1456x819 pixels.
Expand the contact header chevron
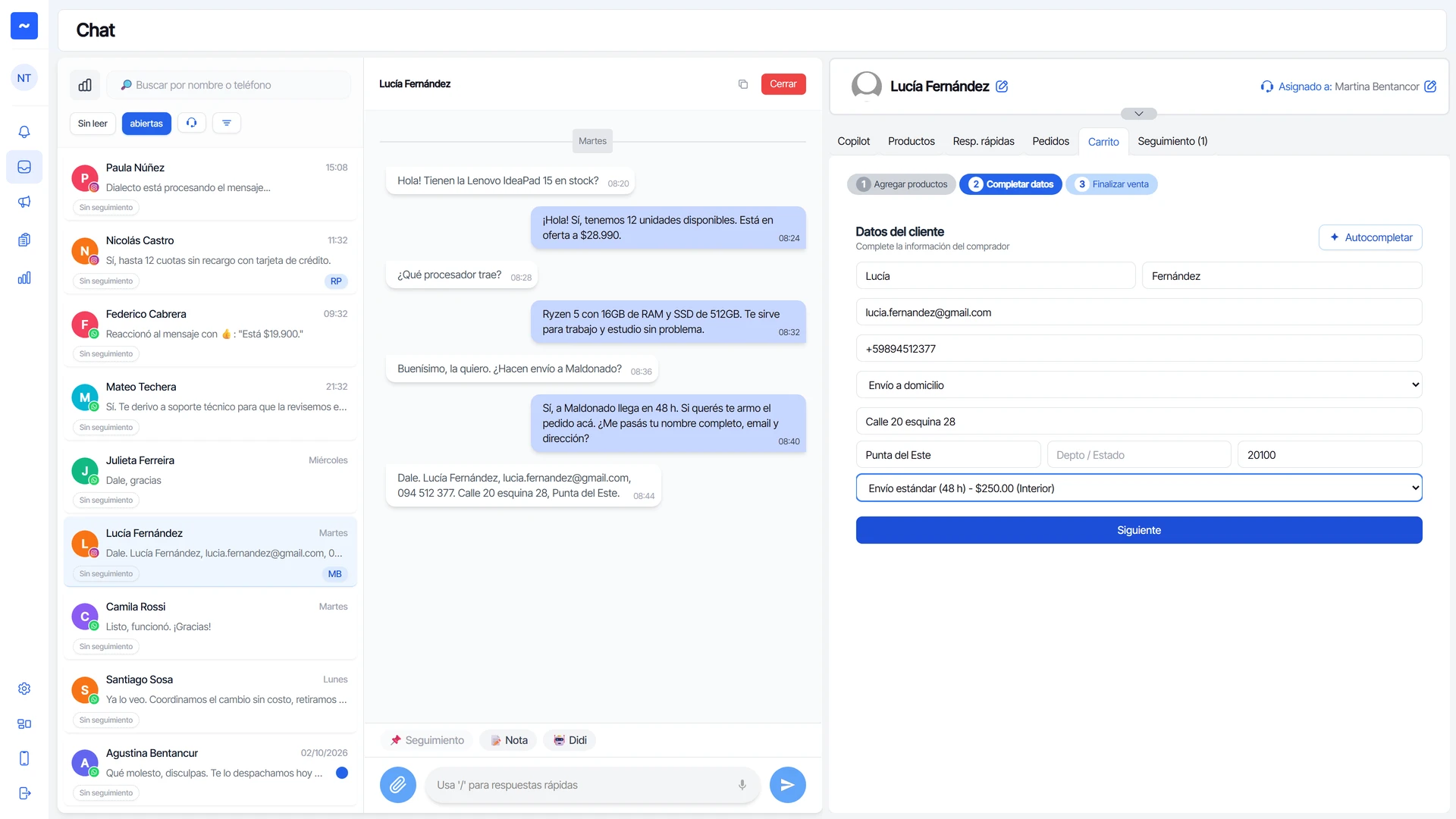1139,114
